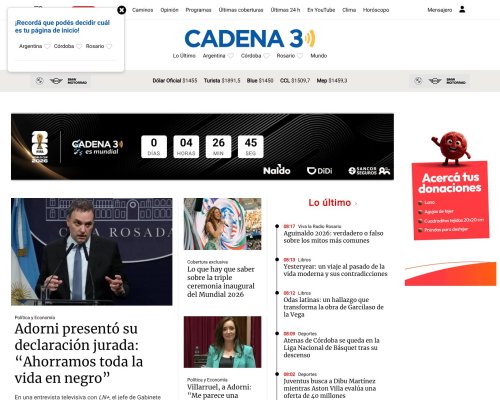Open Caminos in the top menu
Screen dimensions: 500x400
click(142, 10)
